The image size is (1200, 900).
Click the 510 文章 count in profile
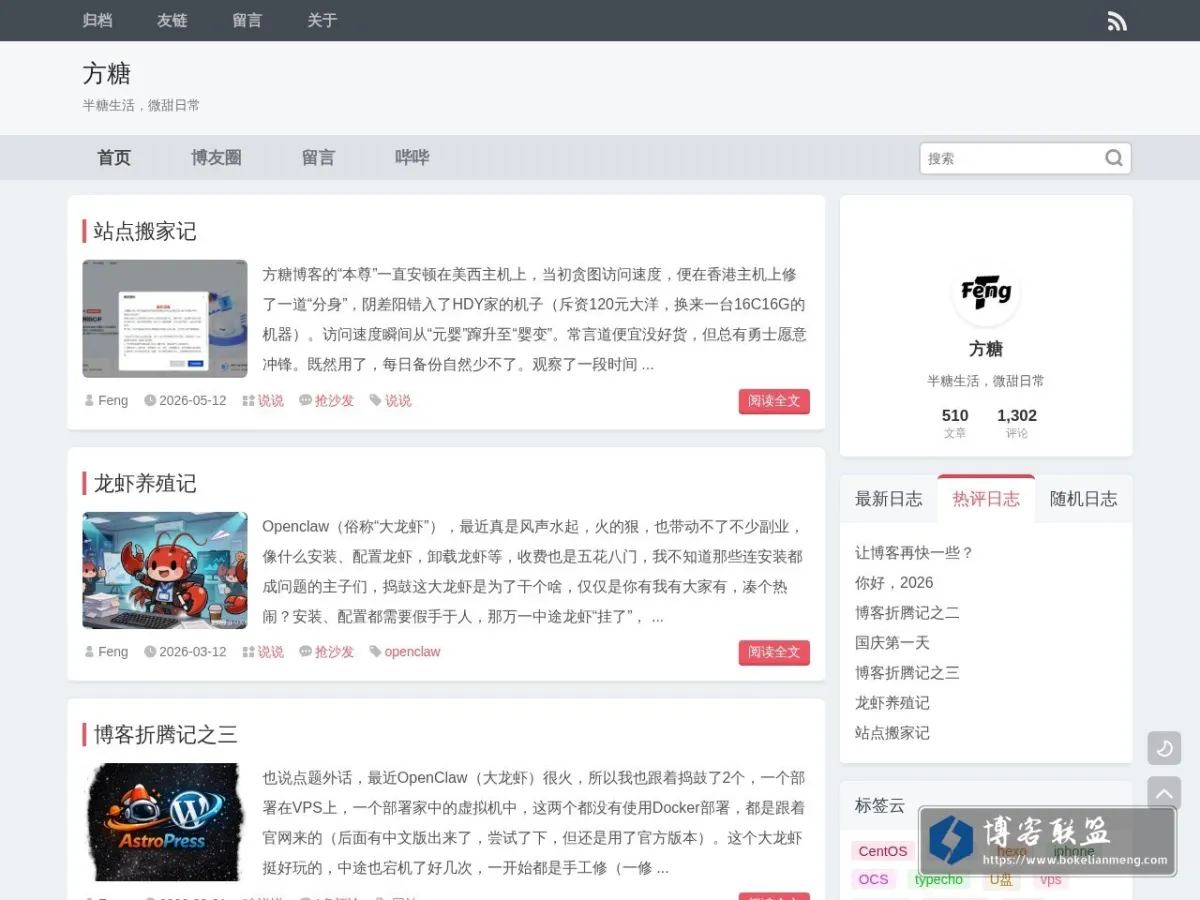point(955,423)
